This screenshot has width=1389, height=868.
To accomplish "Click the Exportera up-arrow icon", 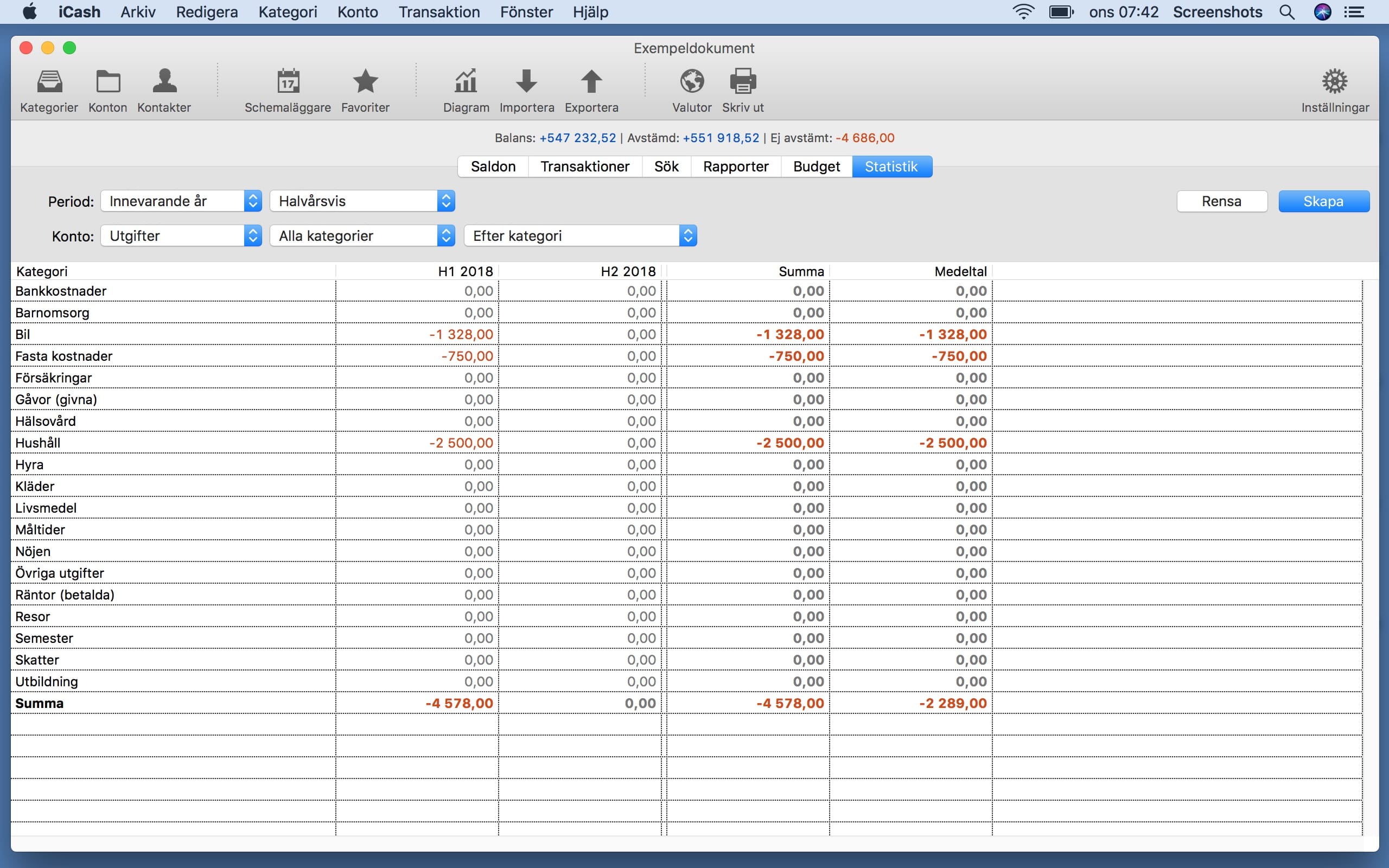I will (x=591, y=82).
